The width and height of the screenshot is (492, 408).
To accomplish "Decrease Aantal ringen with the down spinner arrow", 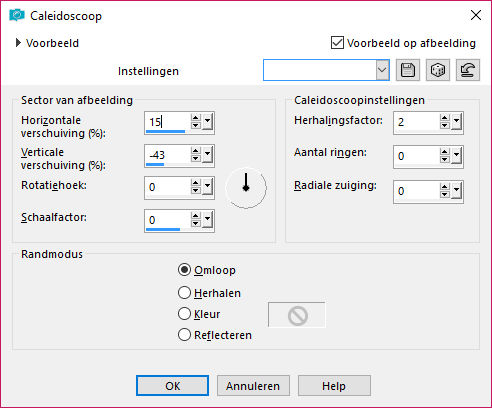I will pyautogui.click(x=444, y=160).
